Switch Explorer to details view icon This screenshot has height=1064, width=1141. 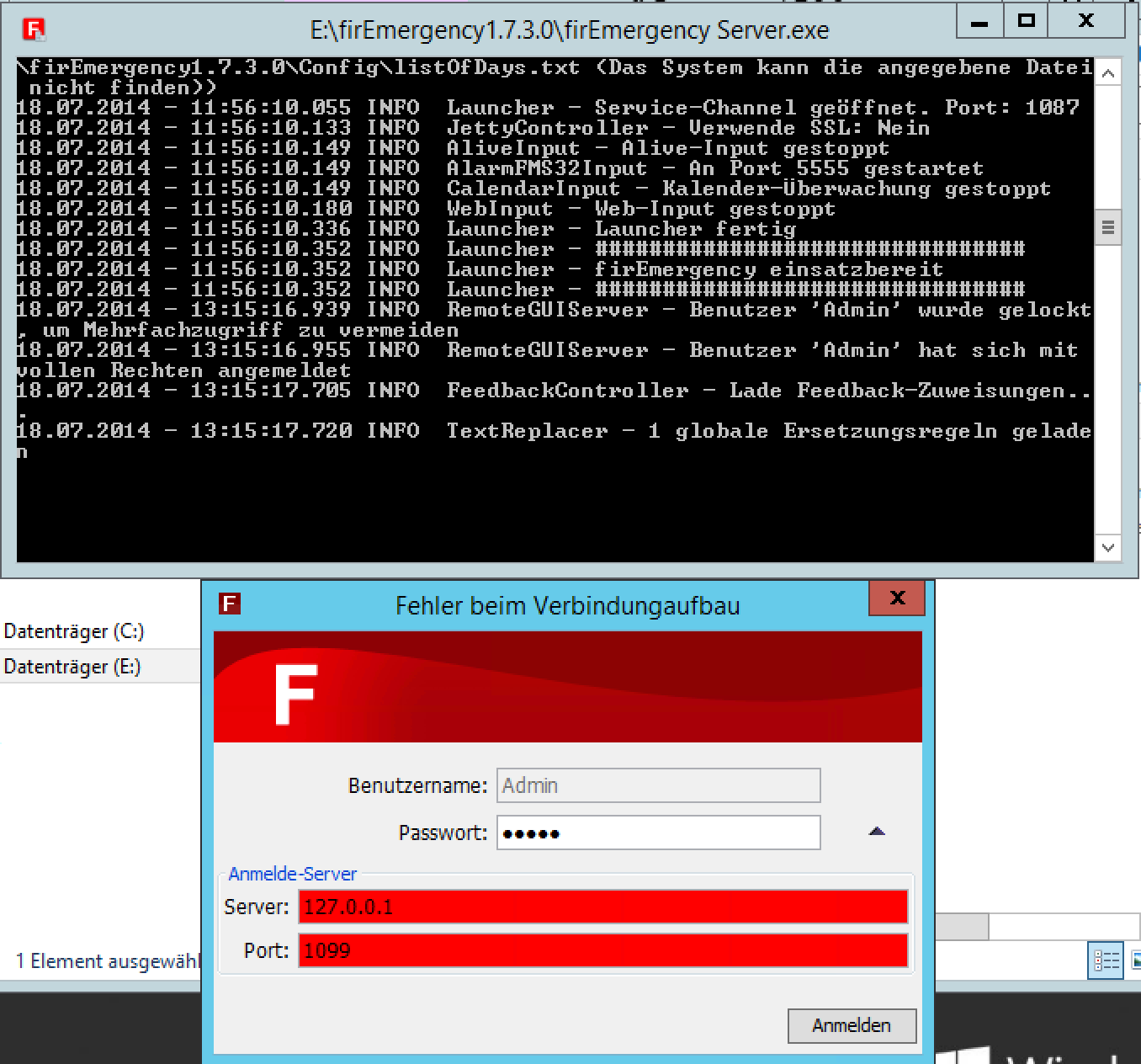click(1106, 960)
